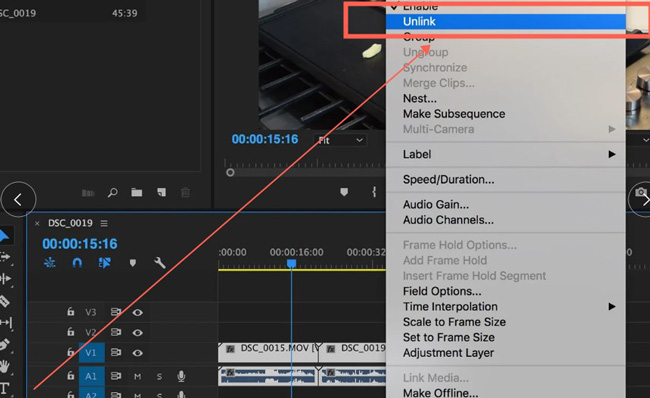Select Audio Channels... option
This screenshot has height=398, width=650.
point(448,220)
